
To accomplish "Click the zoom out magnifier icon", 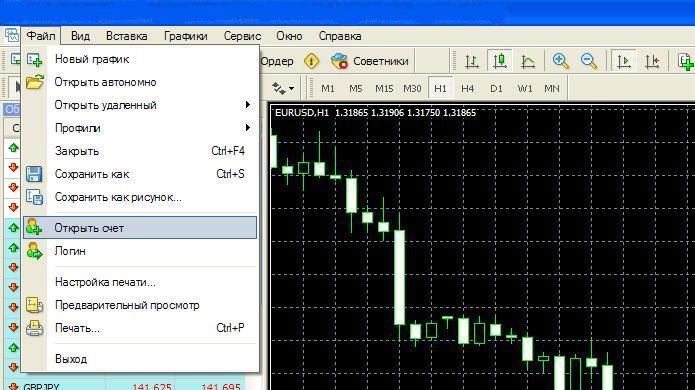I will pos(589,61).
